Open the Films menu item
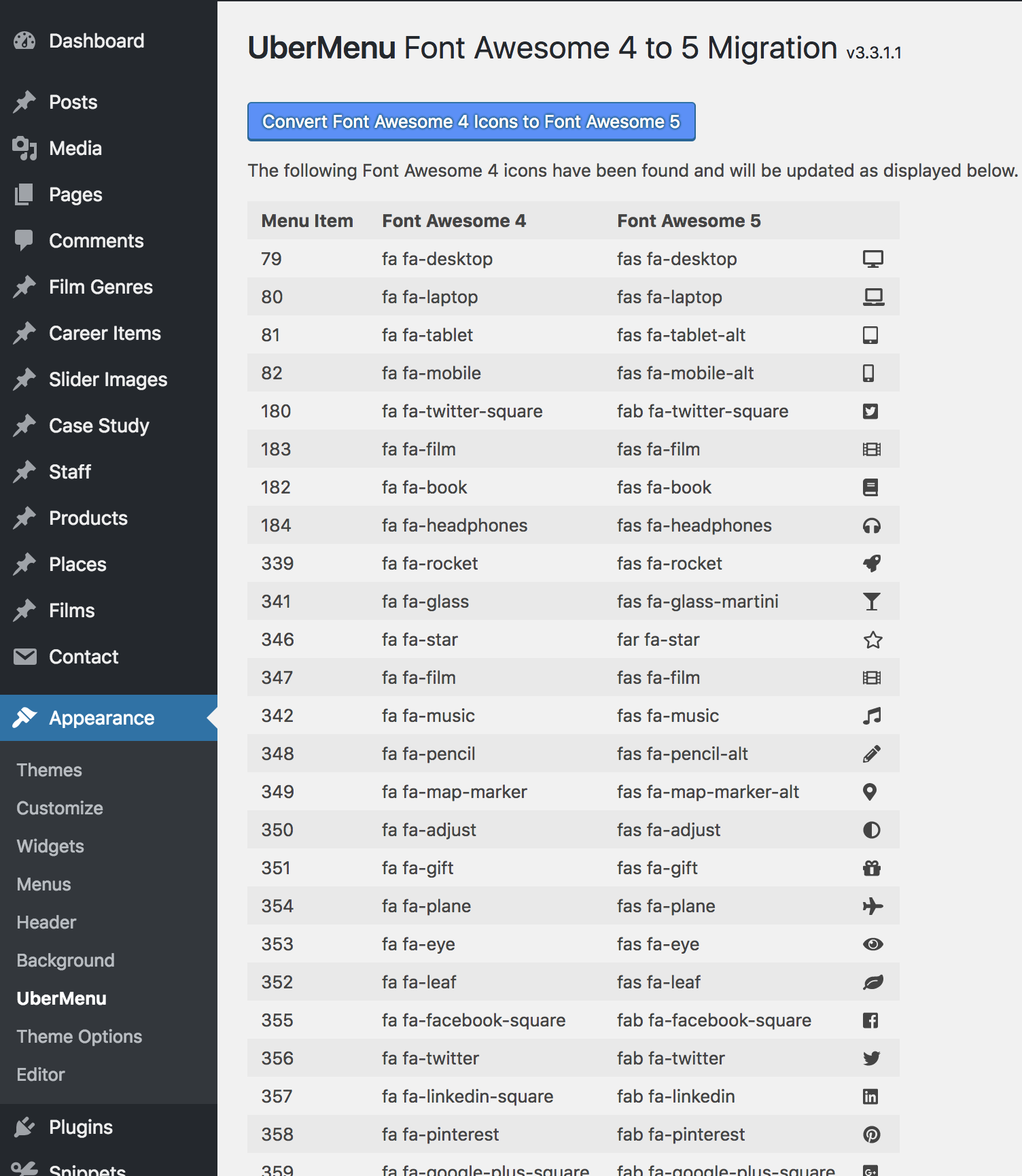The height and width of the screenshot is (1176, 1022). pos(109,610)
